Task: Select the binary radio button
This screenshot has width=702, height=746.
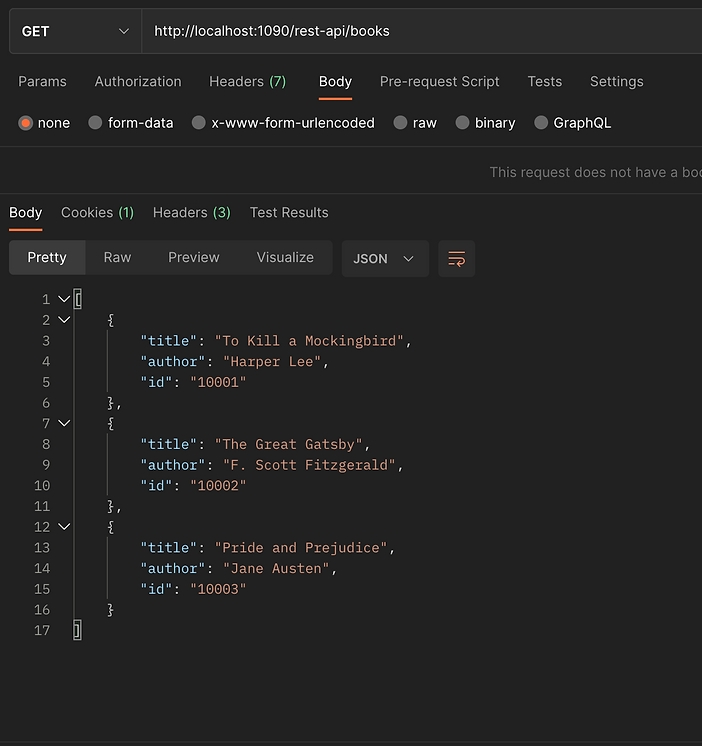Action: click(463, 123)
